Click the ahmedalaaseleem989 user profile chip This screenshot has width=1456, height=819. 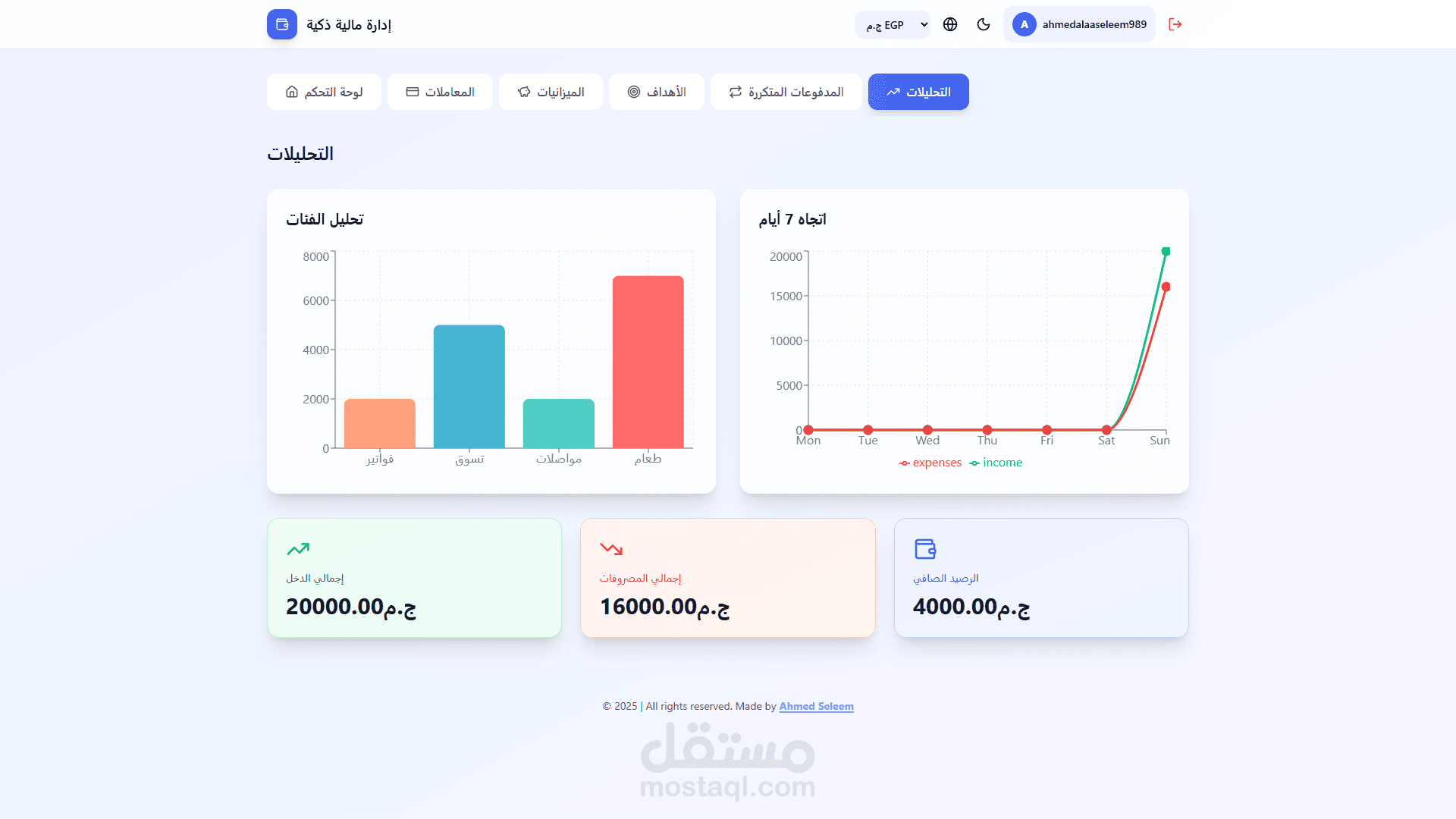1094,24
